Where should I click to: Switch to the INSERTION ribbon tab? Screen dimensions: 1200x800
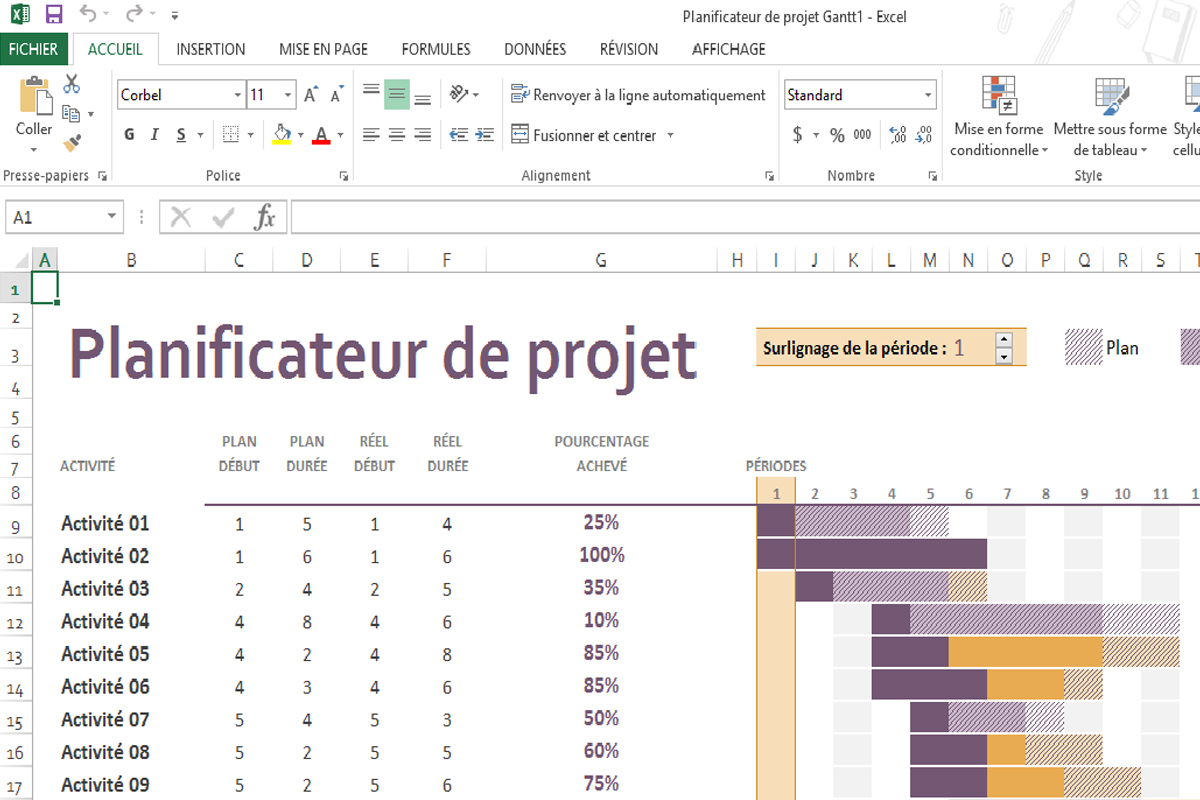click(x=210, y=49)
